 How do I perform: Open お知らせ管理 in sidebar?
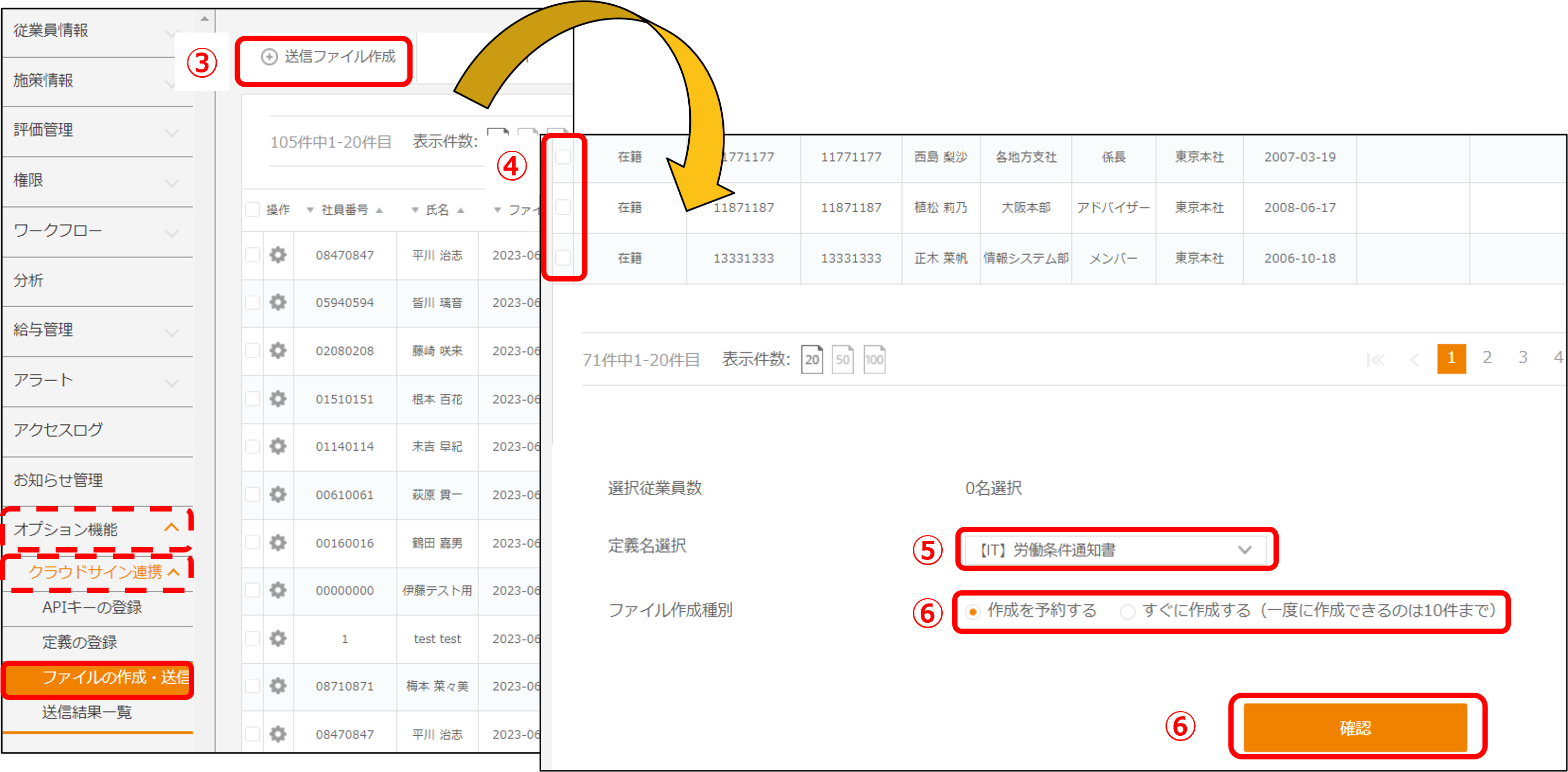98,481
